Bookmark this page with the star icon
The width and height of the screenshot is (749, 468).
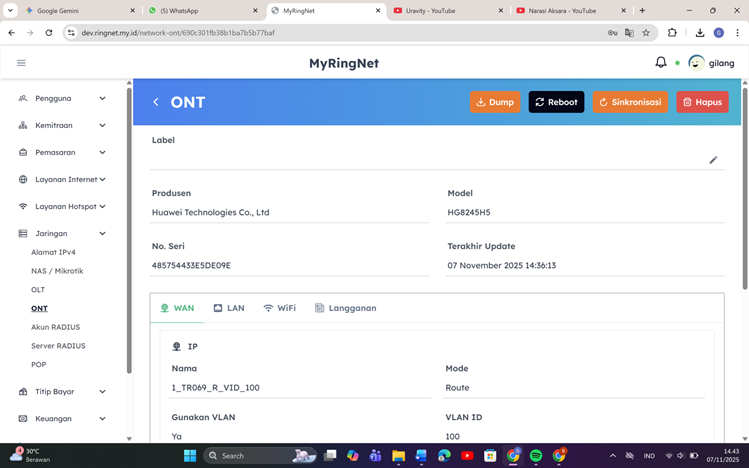click(x=646, y=32)
